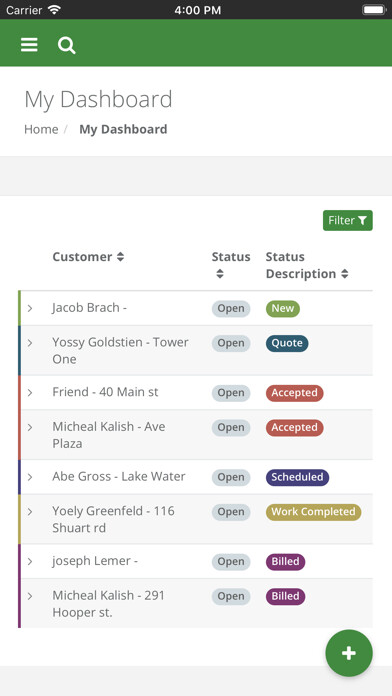The width and height of the screenshot is (392, 696).
Task: Select the Quote status badge
Action: (x=287, y=343)
